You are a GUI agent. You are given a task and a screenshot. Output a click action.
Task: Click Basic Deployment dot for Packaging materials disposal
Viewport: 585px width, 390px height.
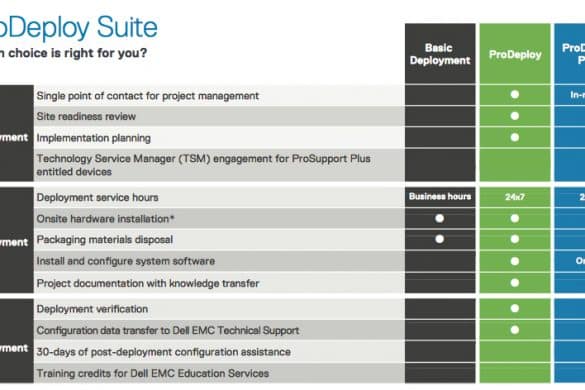[440, 239]
